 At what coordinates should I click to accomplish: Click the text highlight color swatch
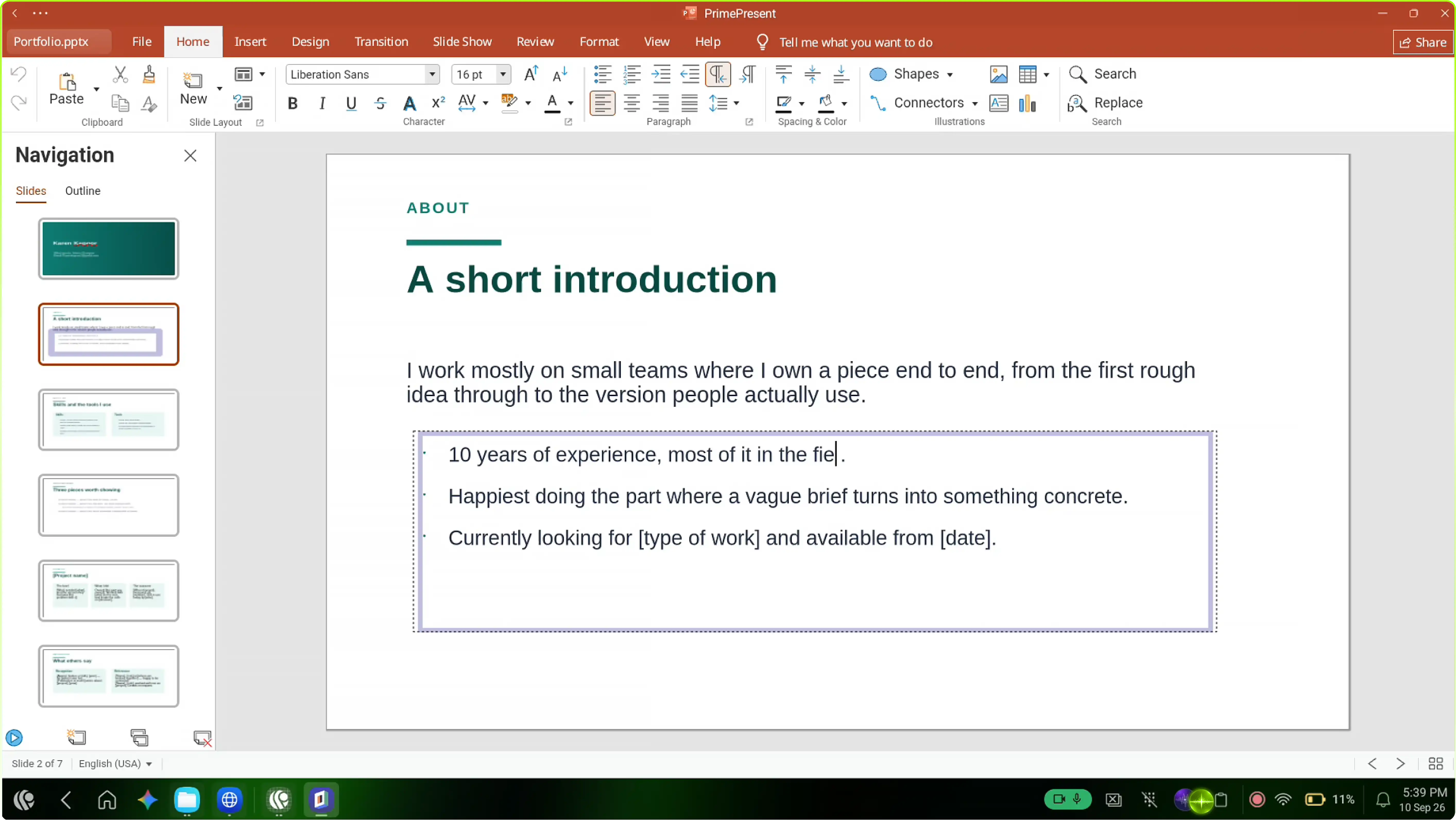pos(509,103)
